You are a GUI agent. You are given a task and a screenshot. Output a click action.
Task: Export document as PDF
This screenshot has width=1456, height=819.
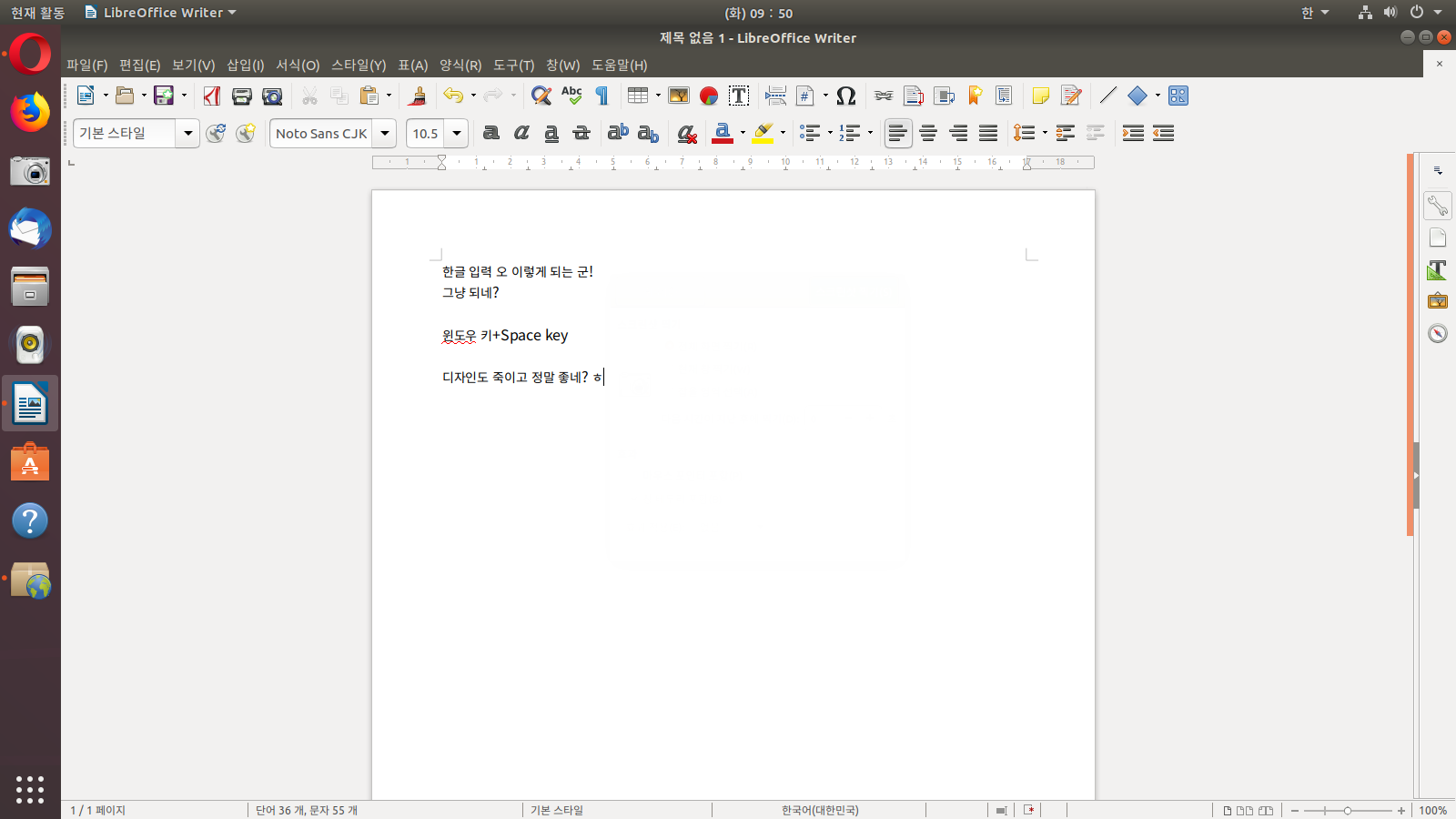(212, 96)
